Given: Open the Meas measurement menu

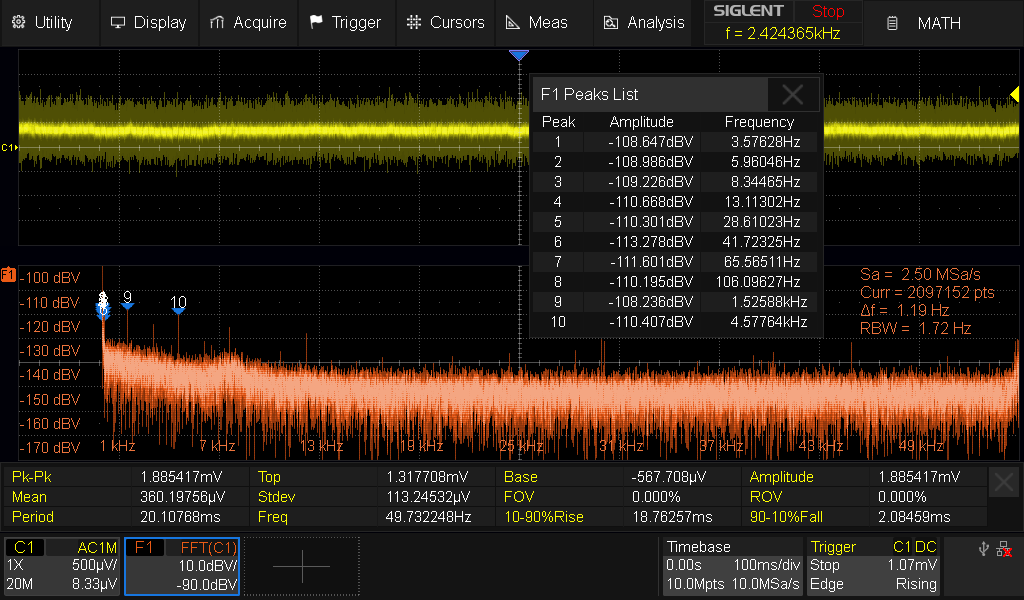Looking at the screenshot, I should click(x=537, y=22).
